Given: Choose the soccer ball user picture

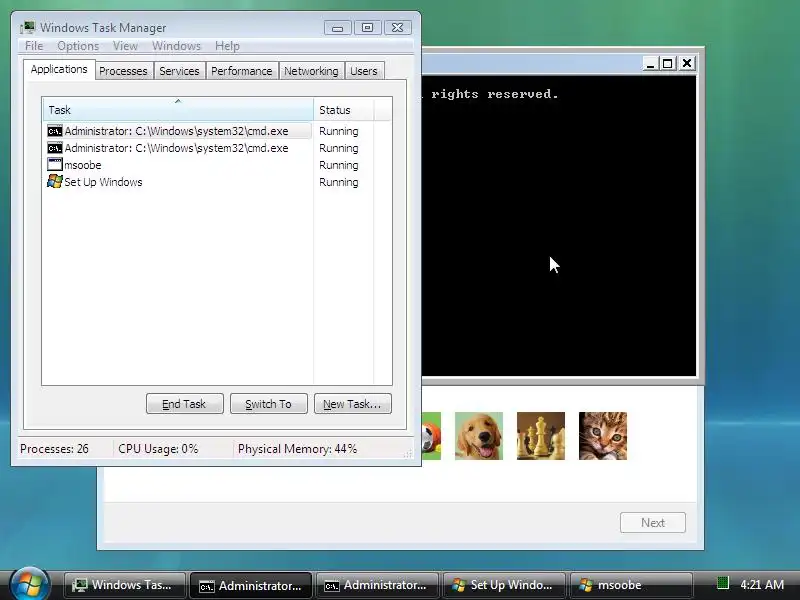Looking at the screenshot, I should (x=432, y=436).
